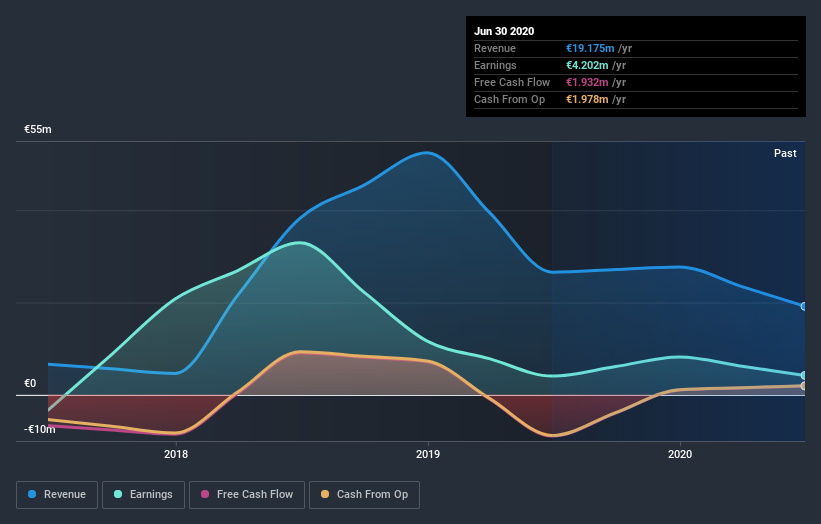Screen dimensions: 821x524
Task: Click the 2020 x-axis label
Action: 680,454
